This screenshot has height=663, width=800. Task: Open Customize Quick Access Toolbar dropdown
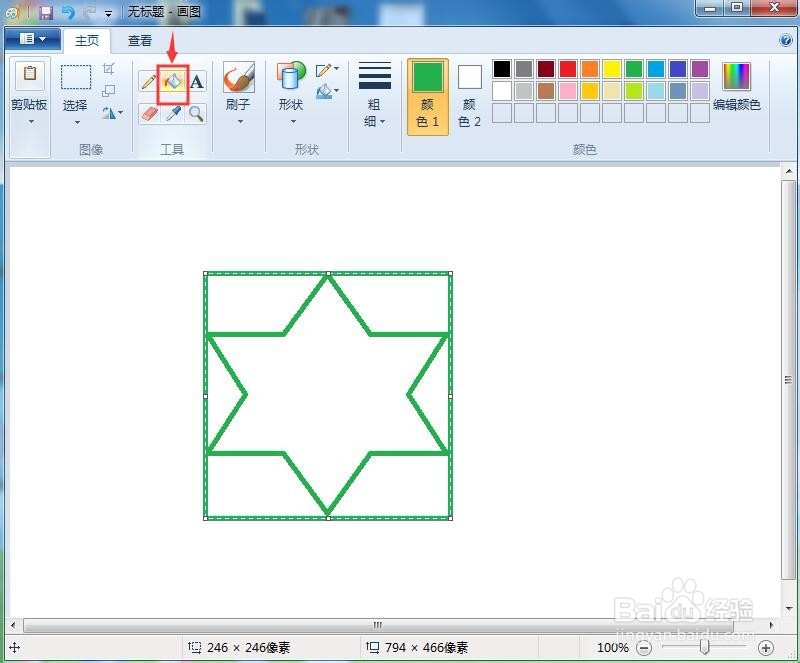pyautogui.click(x=108, y=14)
